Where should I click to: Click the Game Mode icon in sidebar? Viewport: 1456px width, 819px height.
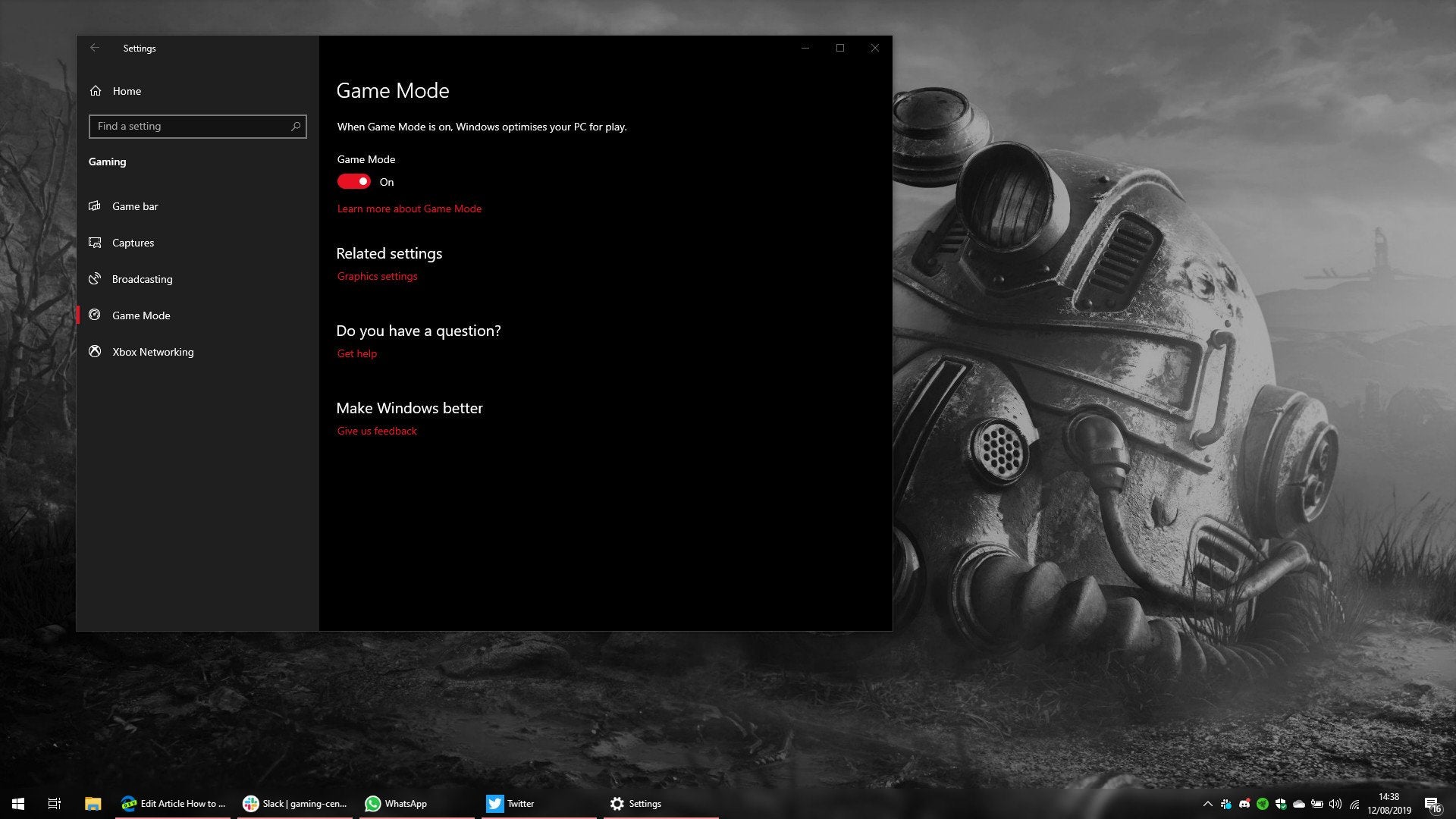(95, 315)
